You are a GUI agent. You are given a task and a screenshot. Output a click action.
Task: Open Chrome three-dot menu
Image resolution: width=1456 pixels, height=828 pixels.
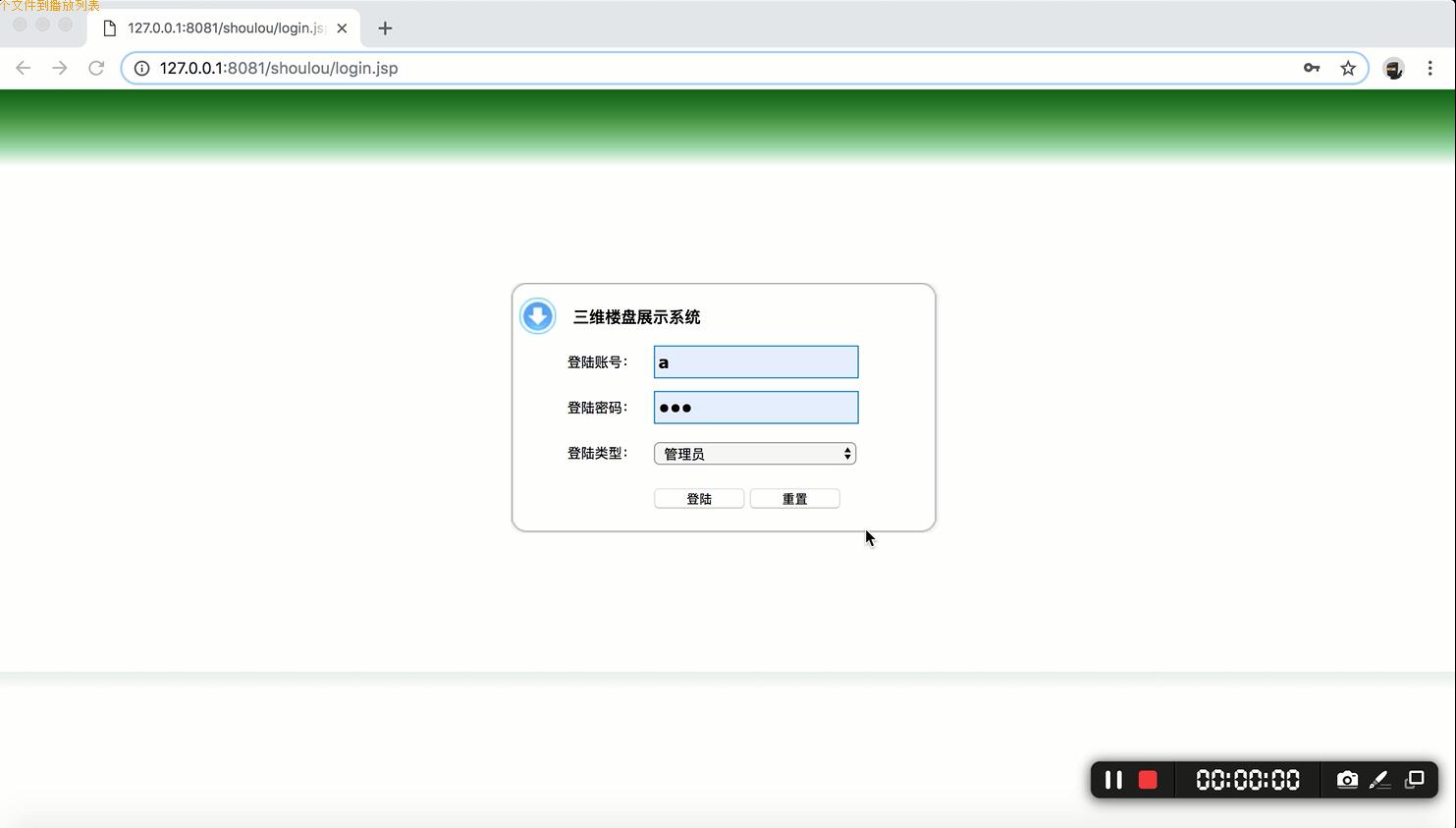click(1430, 68)
